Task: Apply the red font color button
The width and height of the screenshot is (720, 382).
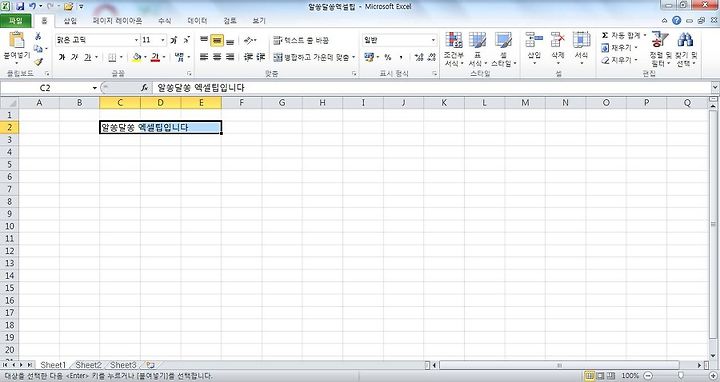Action: pos(156,57)
